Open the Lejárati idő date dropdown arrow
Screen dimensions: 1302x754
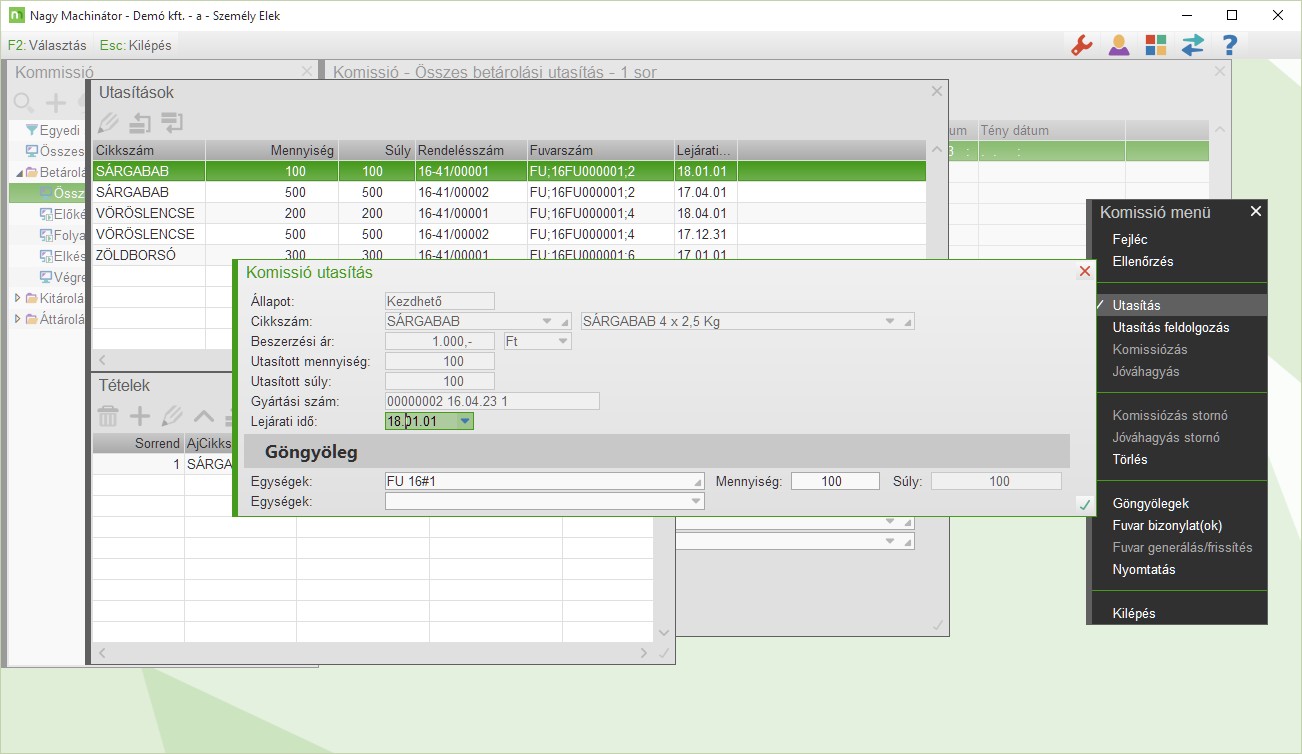464,422
